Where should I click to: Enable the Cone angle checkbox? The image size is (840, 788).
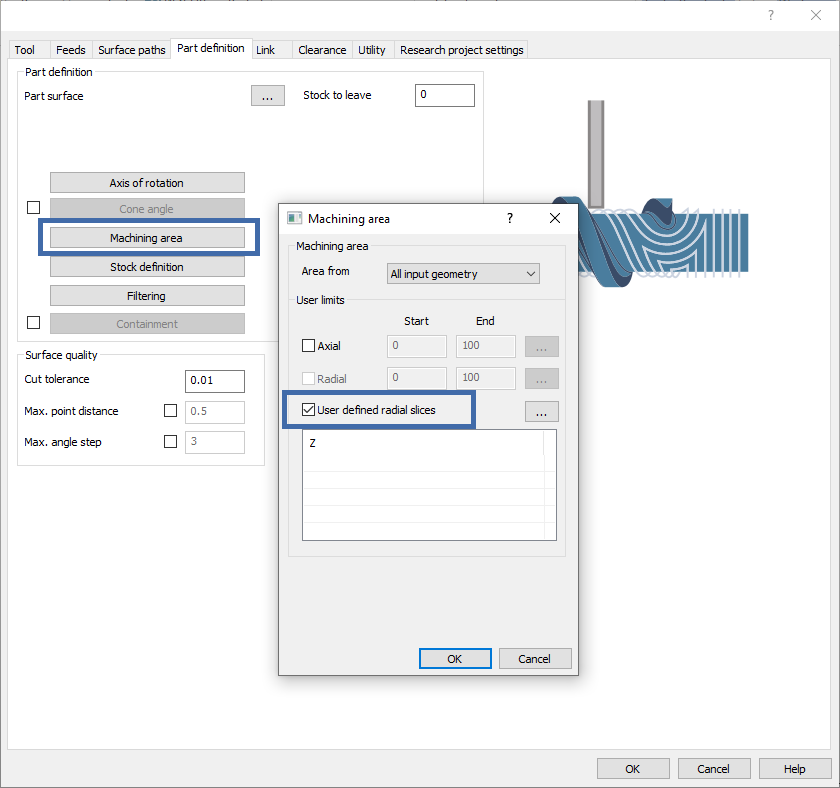click(34, 207)
